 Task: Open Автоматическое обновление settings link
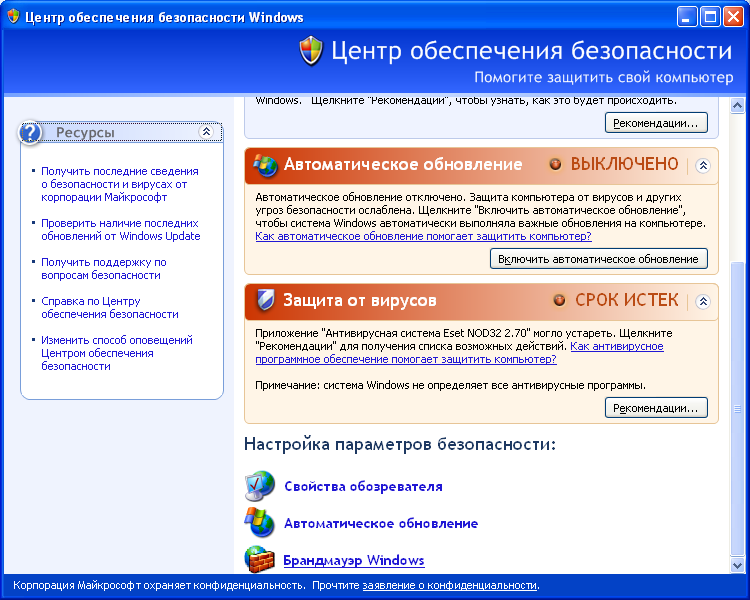tap(381, 523)
